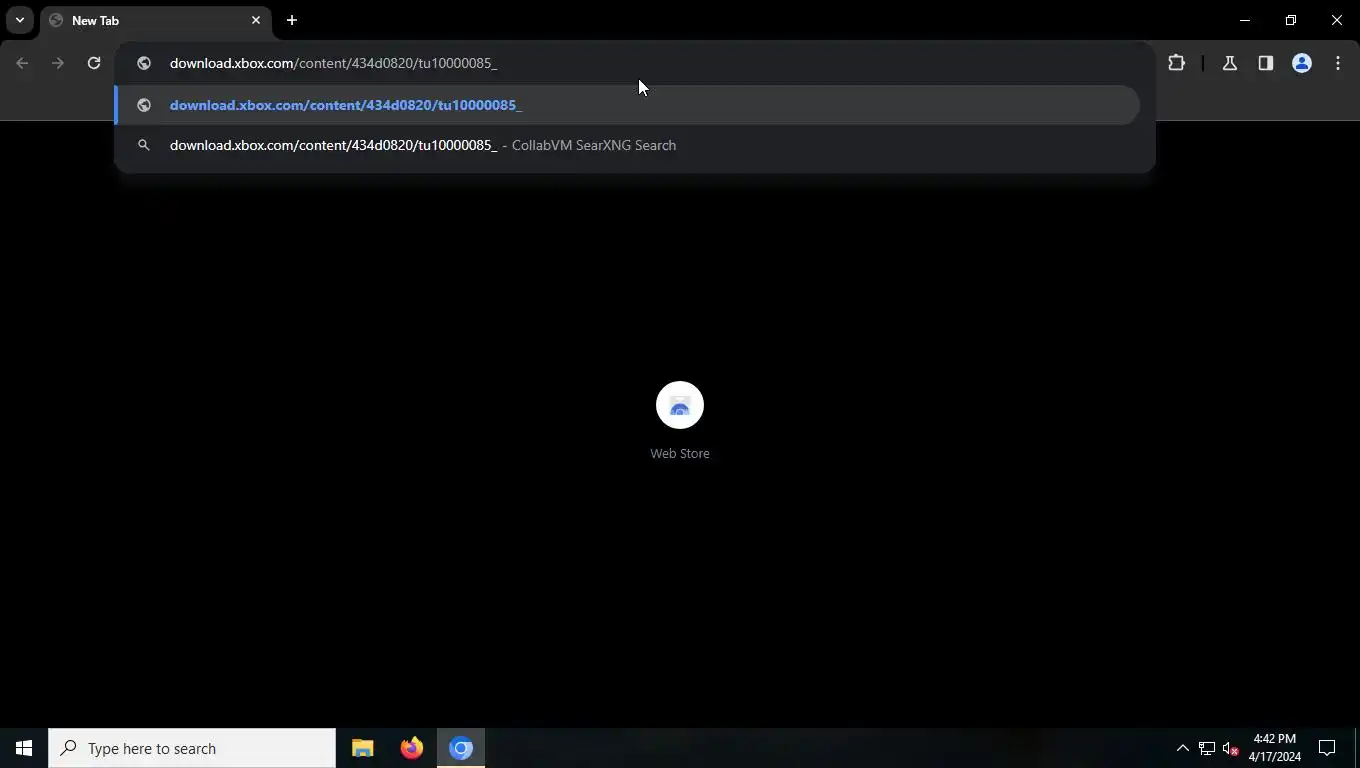Image resolution: width=1360 pixels, height=768 pixels.
Task: Select the New Tab browser tab
Action: click(155, 20)
